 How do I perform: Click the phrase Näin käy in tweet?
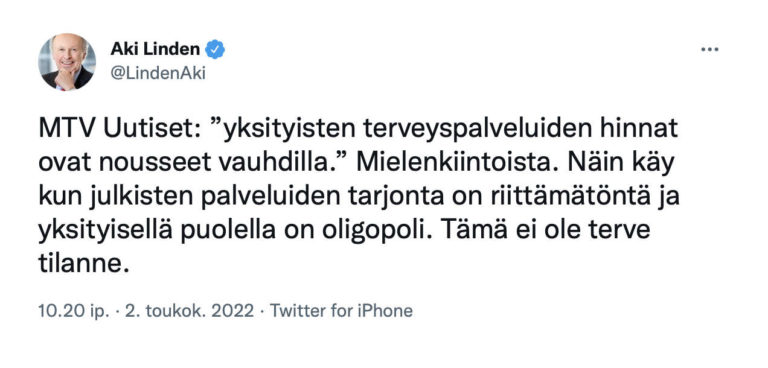click(621, 164)
